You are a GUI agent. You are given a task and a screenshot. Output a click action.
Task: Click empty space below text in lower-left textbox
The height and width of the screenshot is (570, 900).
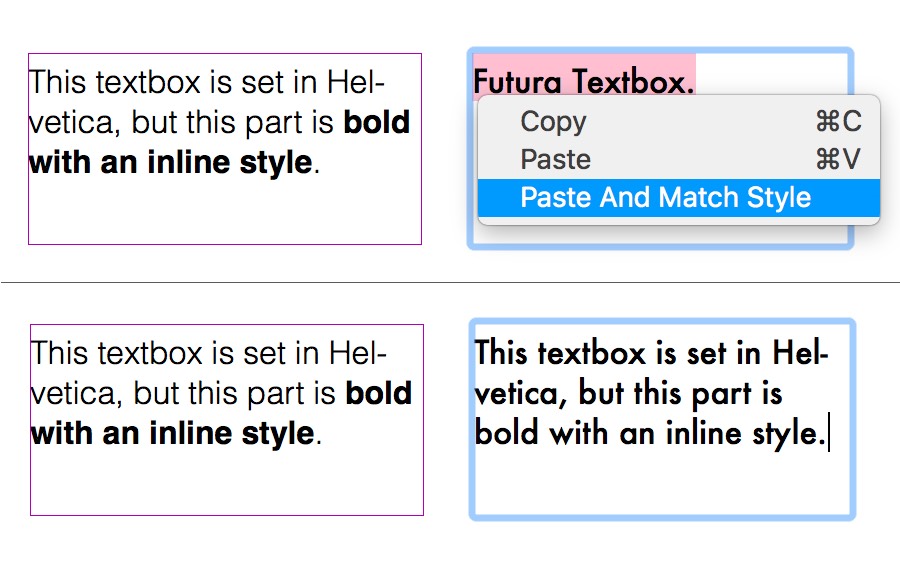(x=226, y=480)
